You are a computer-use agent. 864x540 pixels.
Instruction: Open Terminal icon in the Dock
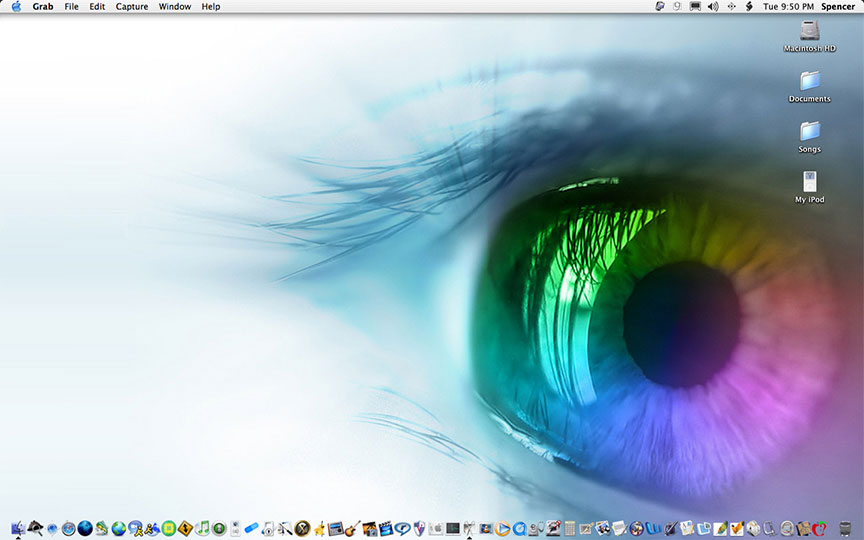pos(453,529)
